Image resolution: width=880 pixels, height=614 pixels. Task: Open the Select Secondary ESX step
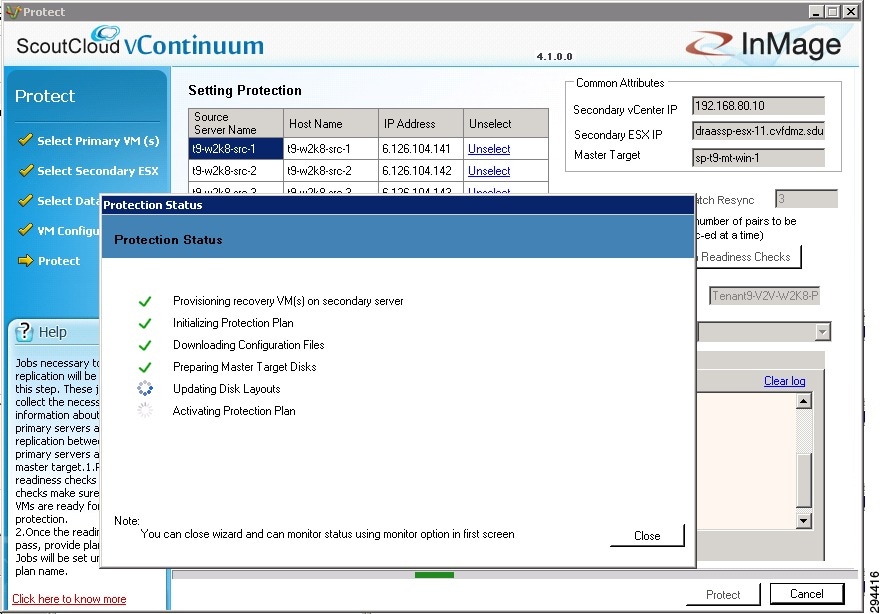coord(98,171)
